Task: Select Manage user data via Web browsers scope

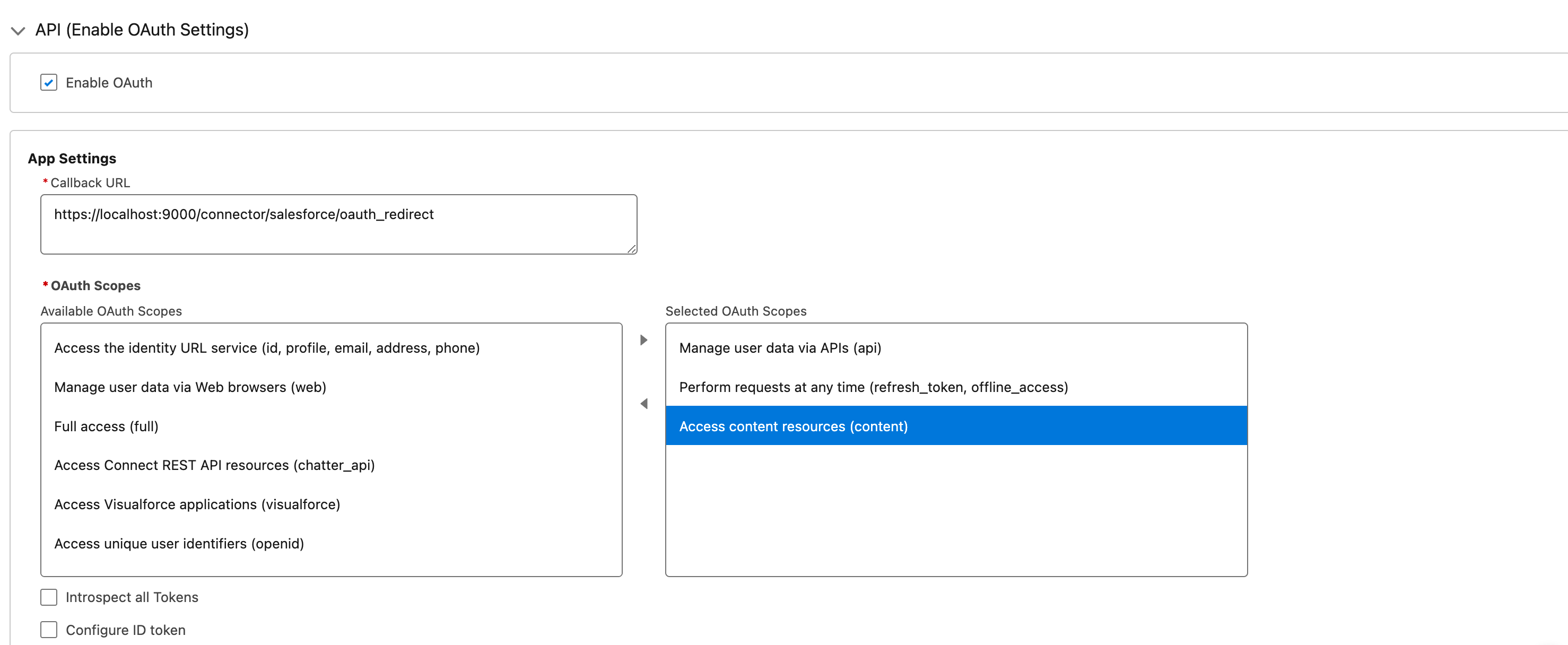Action: [x=190, y=387]
